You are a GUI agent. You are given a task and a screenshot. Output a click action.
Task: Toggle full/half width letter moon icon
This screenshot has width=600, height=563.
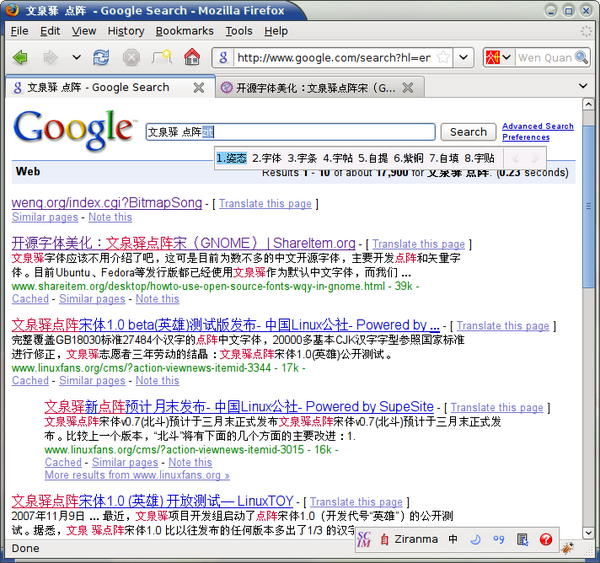coord(476,540)
